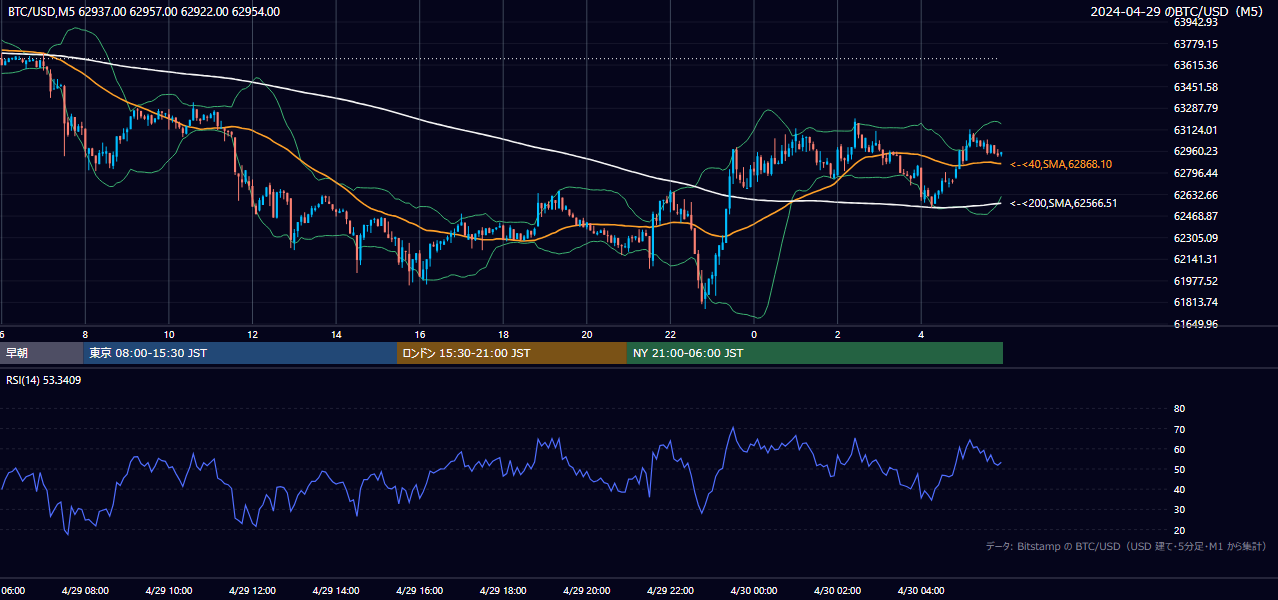Click the 4/29 08:00 time axis label

85,591
